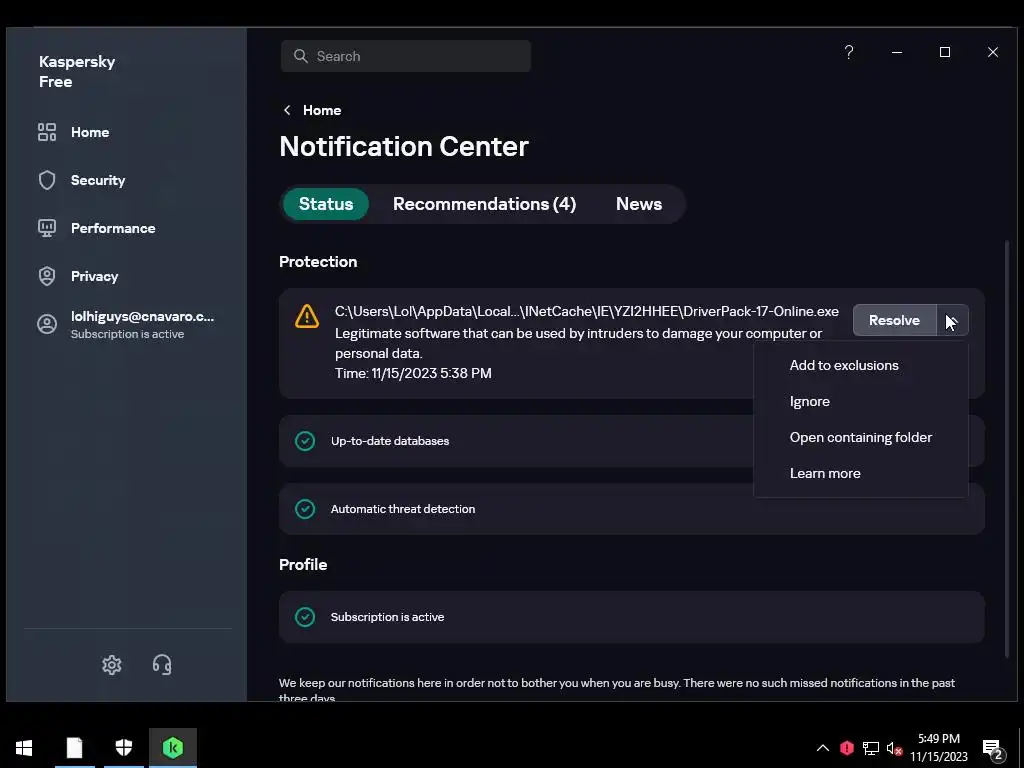Click the Up-to-date databases row

pyautogui.click(x=632, y=441)
